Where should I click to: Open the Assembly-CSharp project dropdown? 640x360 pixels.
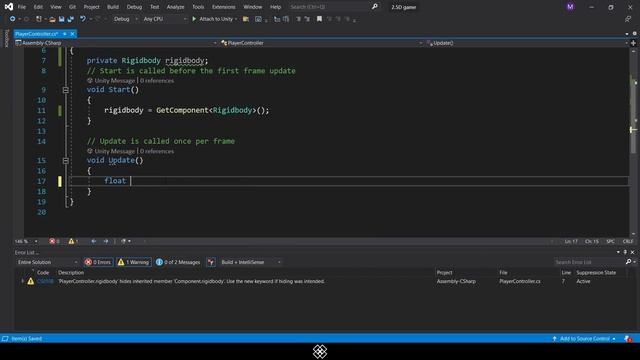(x=116, y=43)
